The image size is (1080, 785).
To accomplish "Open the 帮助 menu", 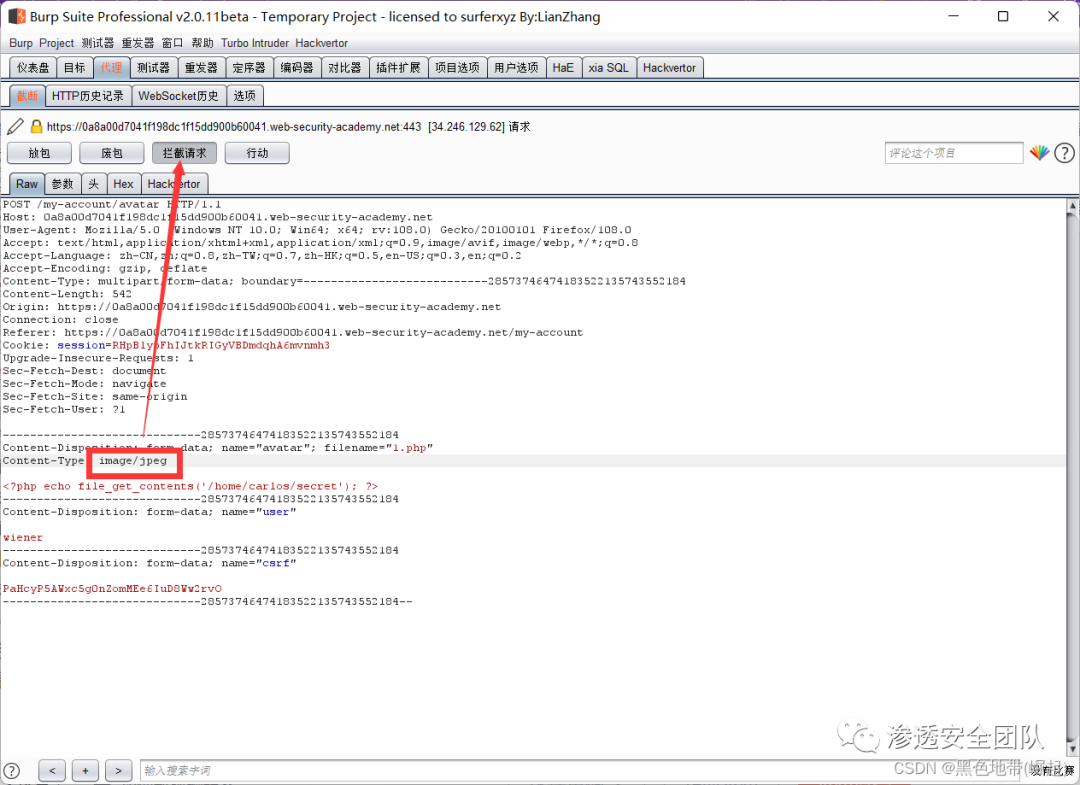I will [x=202, y=43].
